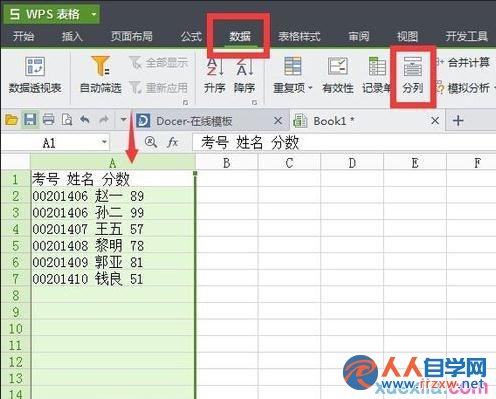Viewport: 496px width, 399px height.
Task: Add a new document tab with plus
Action: (458, 121)
